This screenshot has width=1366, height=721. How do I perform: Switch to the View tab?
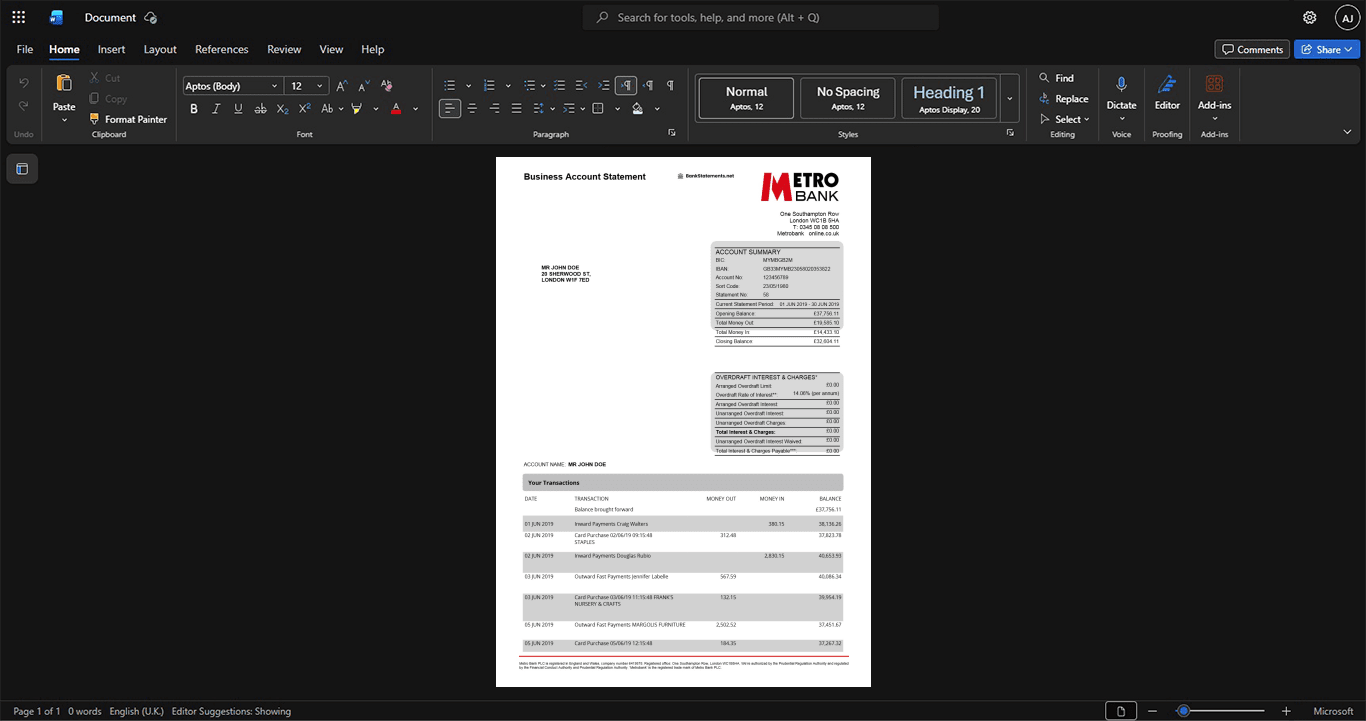(x=331, y=49)
